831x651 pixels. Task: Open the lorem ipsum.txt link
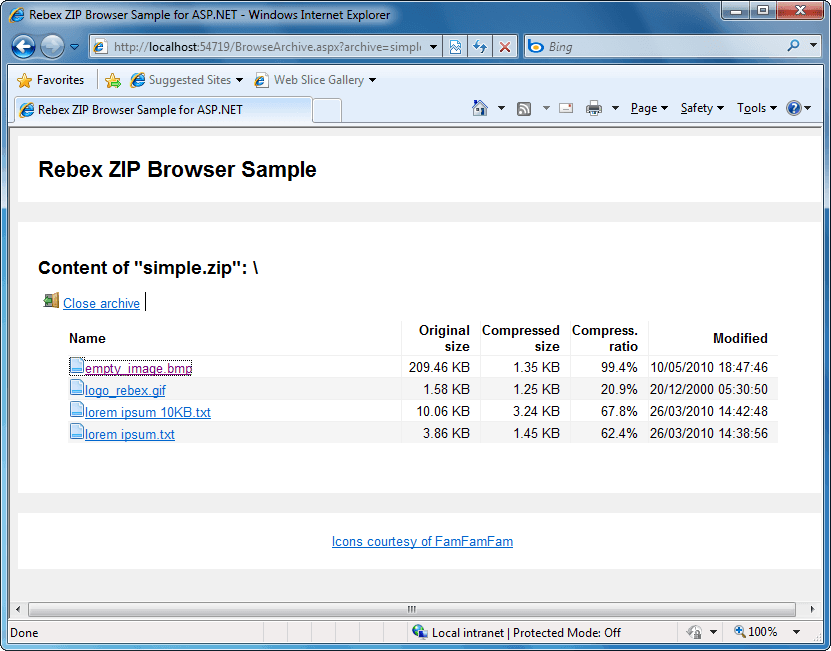(x=130, y=434)
